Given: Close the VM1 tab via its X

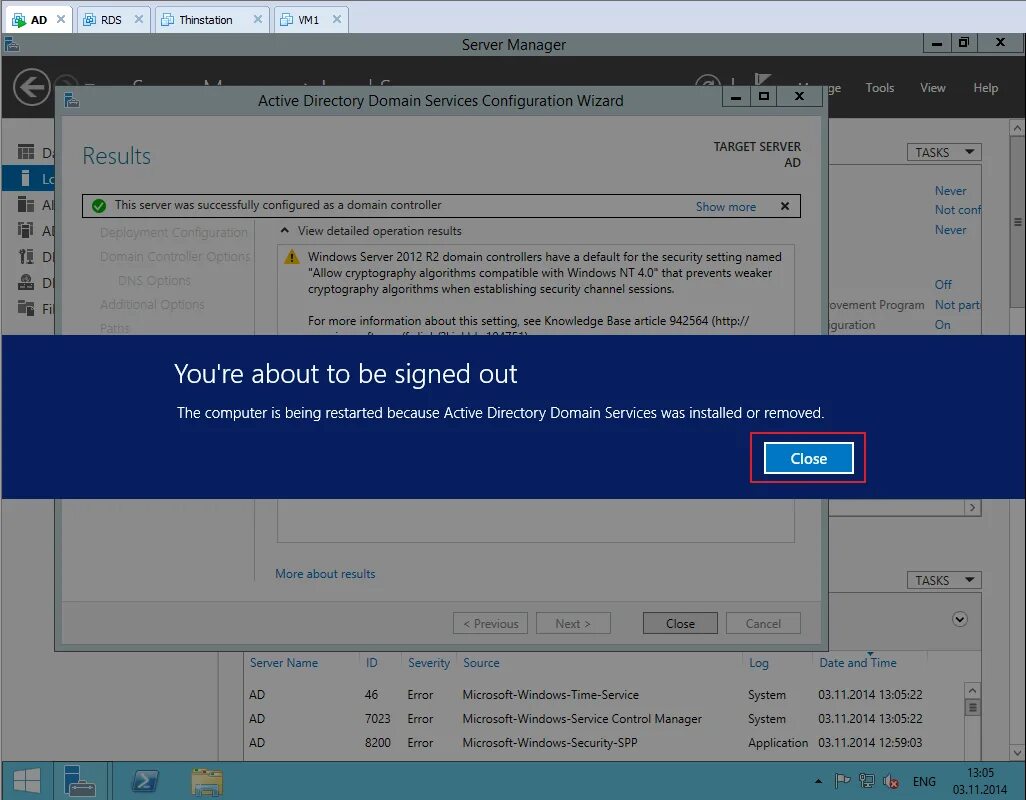Looking at the screenshot, I should click(337, 20).
